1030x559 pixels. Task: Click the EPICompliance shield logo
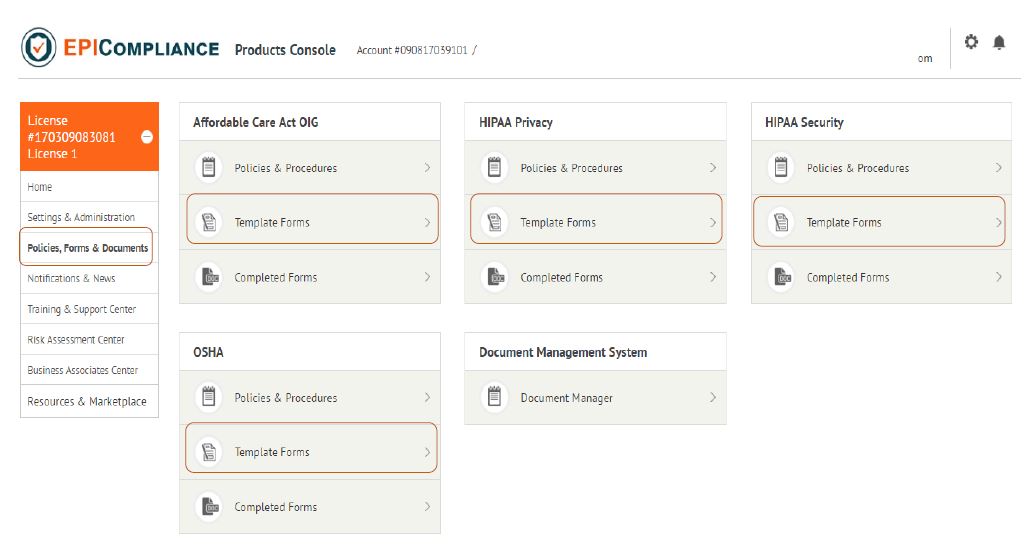pyautogui.click(x=39, y=48)
